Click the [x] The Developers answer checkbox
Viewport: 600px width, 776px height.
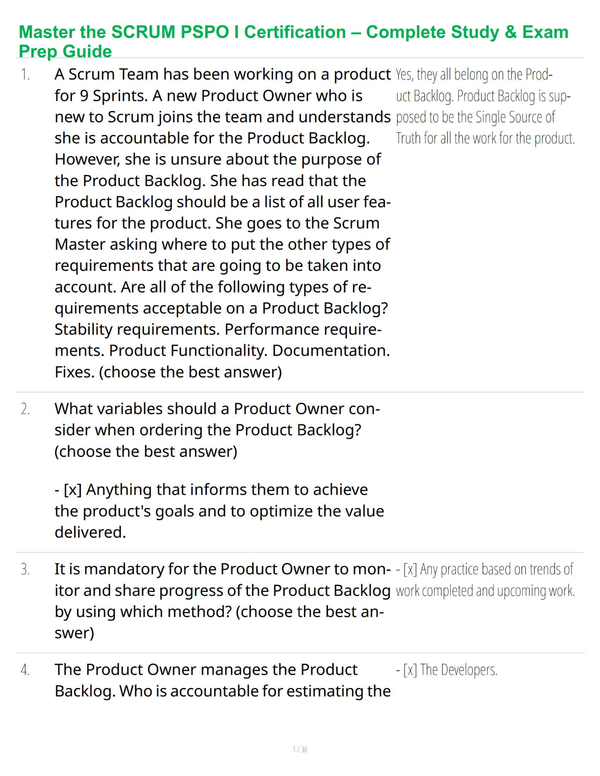coord(410,670)
